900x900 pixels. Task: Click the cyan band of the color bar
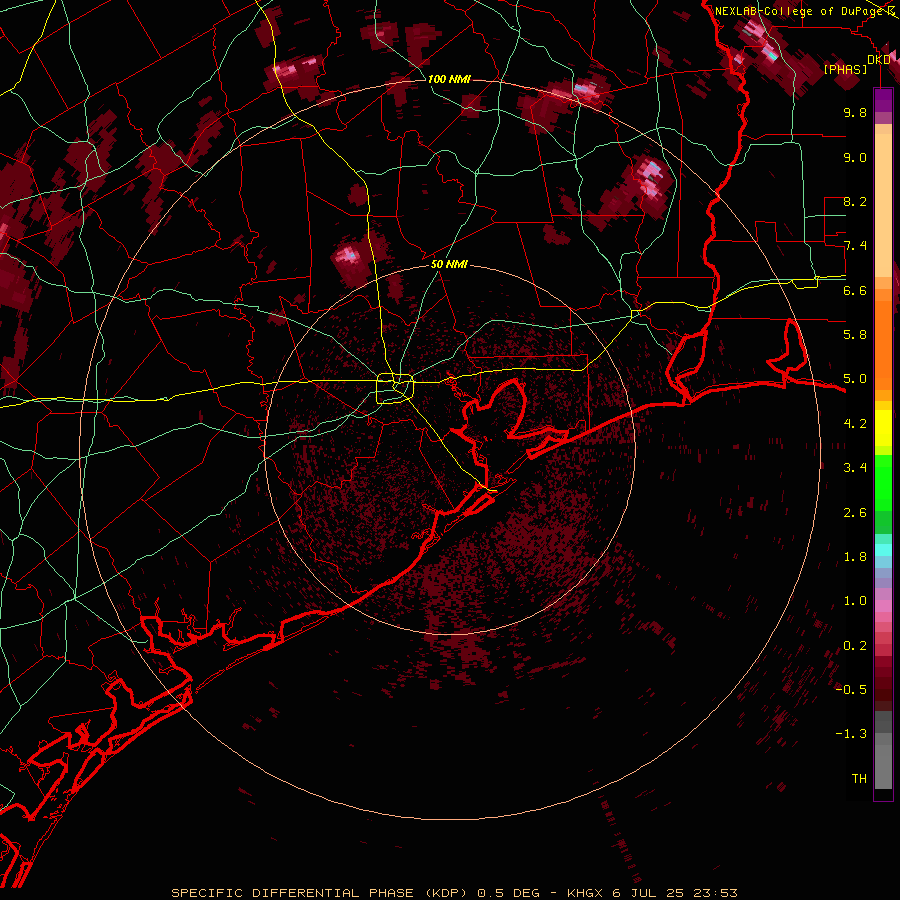[x=883, y=550]
